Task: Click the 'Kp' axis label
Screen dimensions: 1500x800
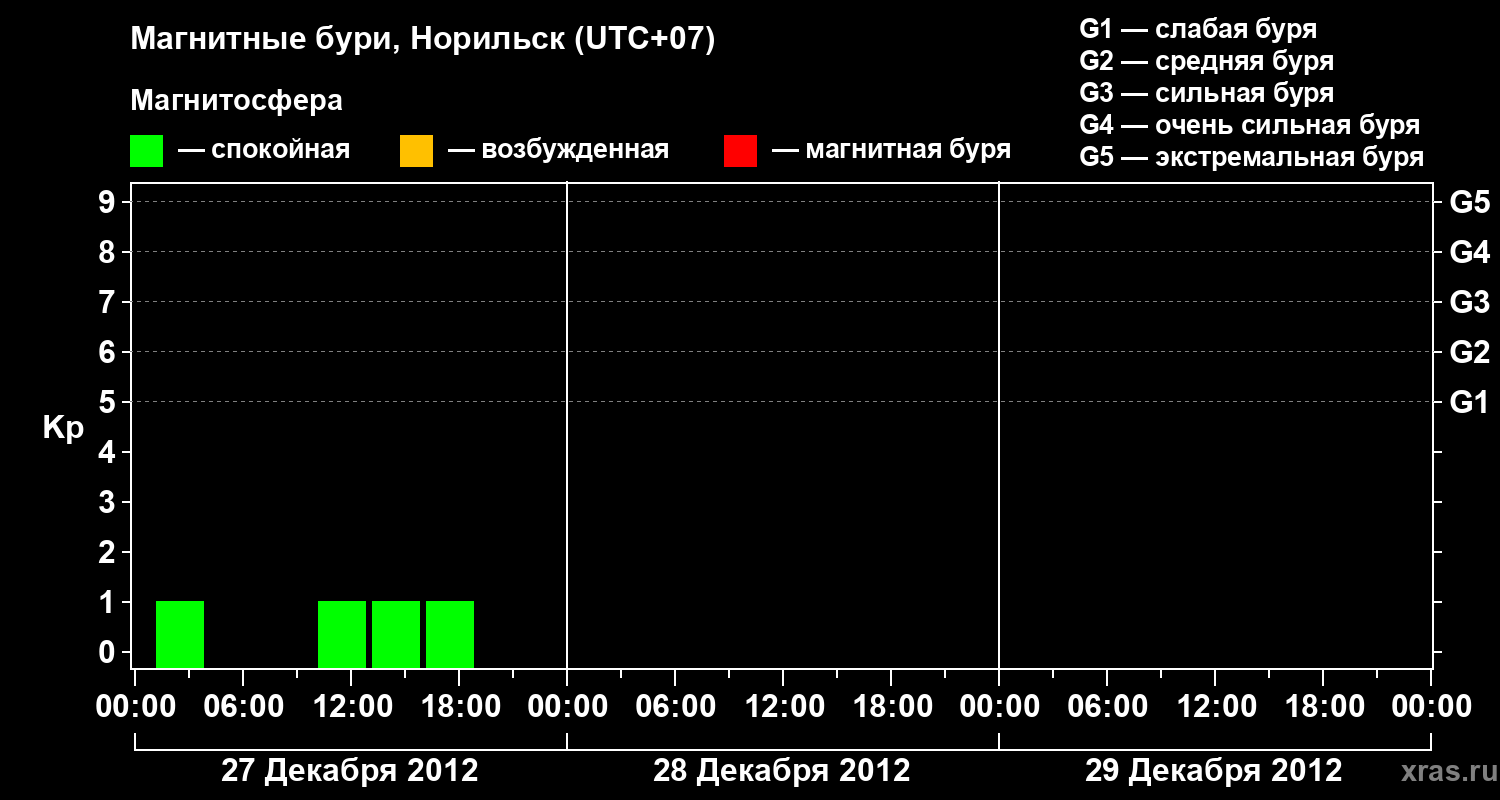Action: tap(64, 429)
